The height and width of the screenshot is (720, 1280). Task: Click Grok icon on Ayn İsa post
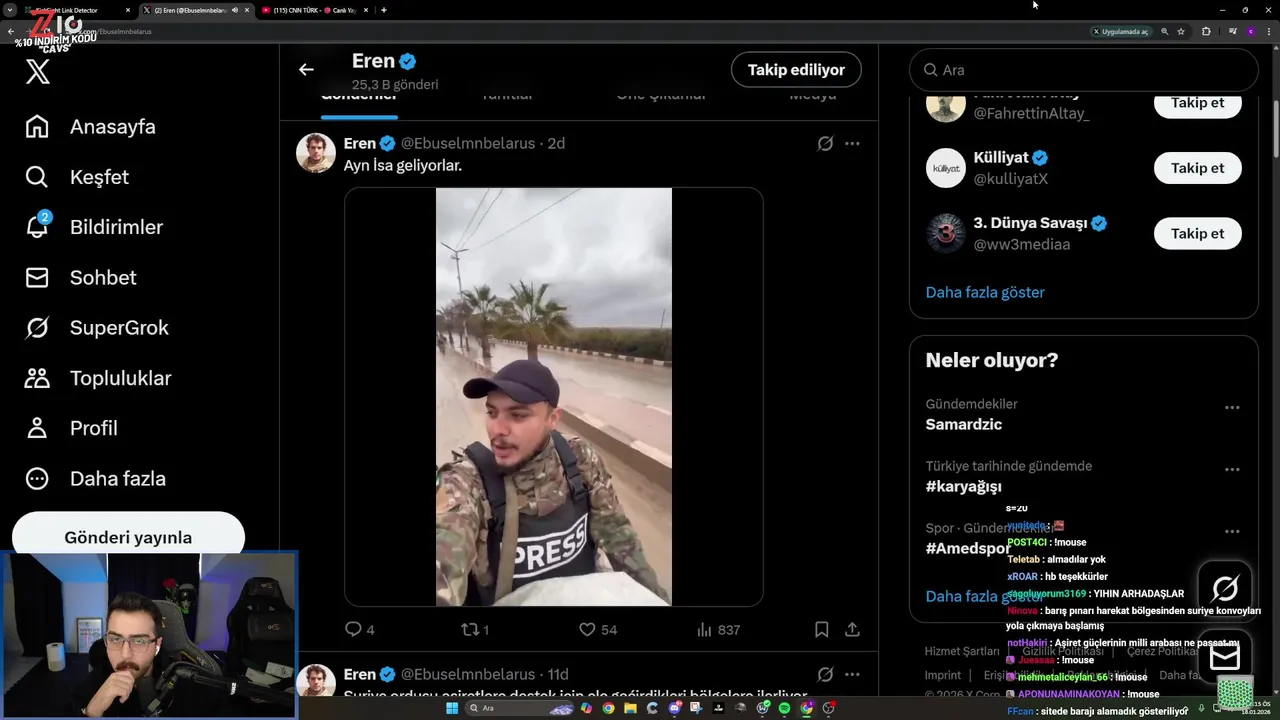pos(825,143)
